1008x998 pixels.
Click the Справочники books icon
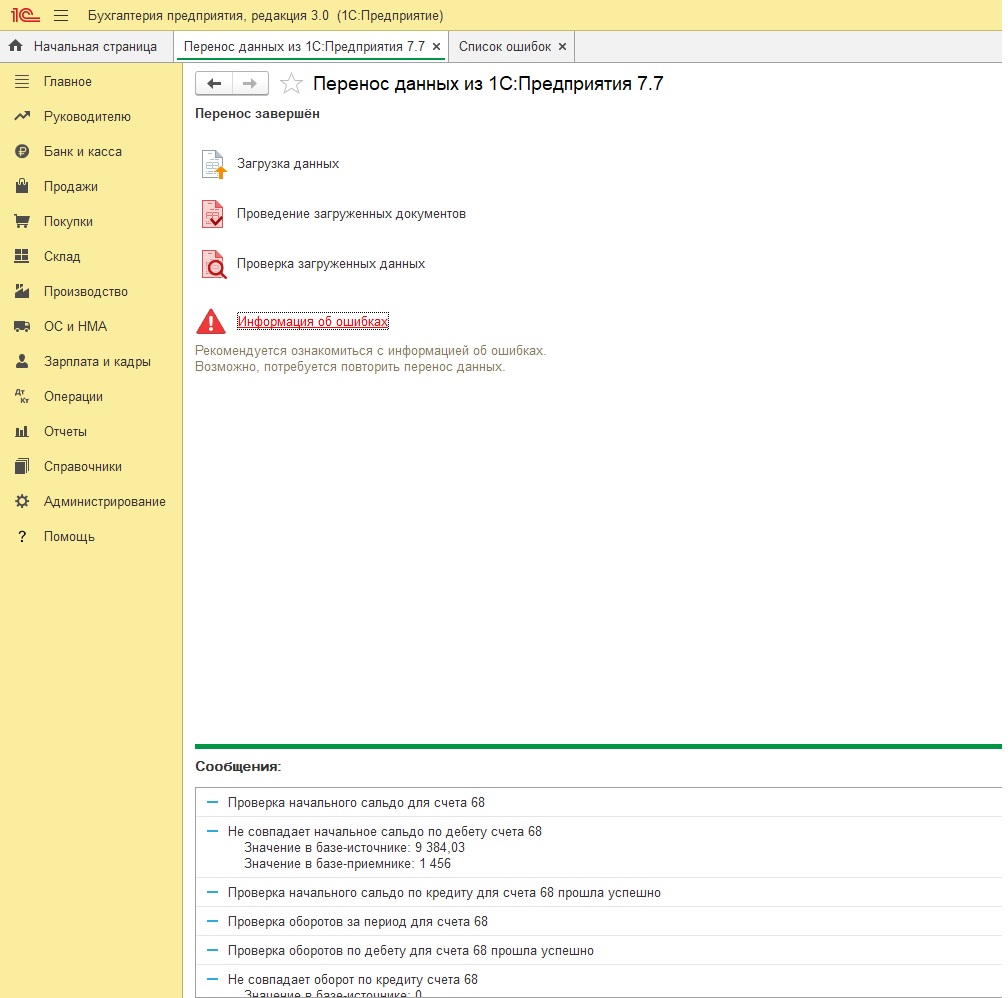(22, 466)
